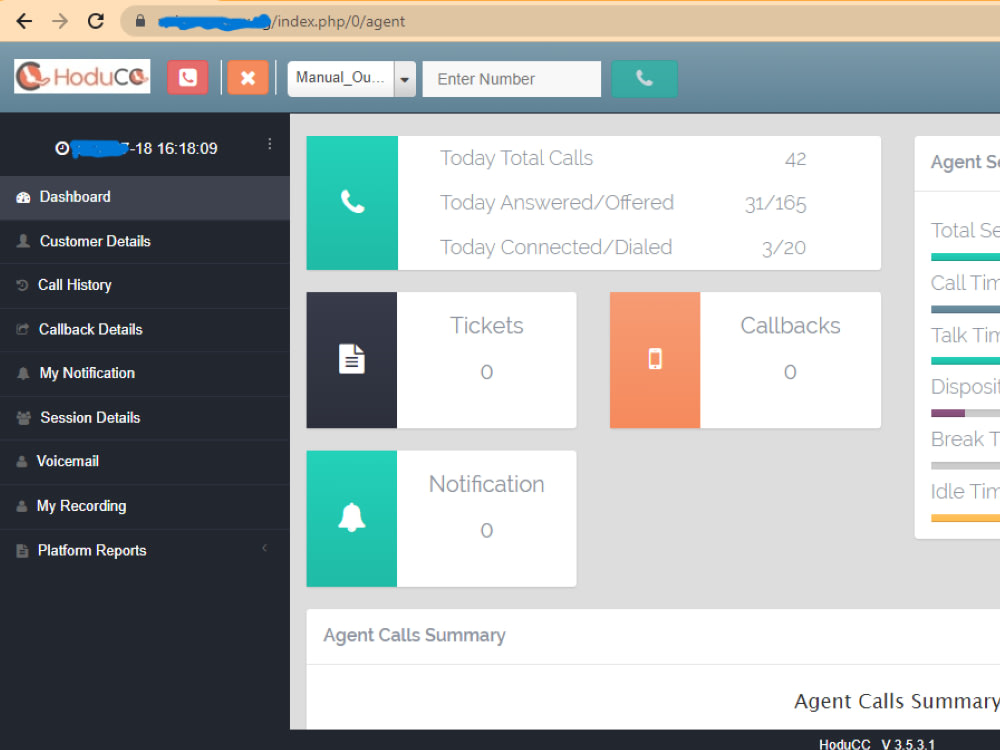Click the browser back arrow
Screen dimensions: 1000x750
[x=24, y=22]
